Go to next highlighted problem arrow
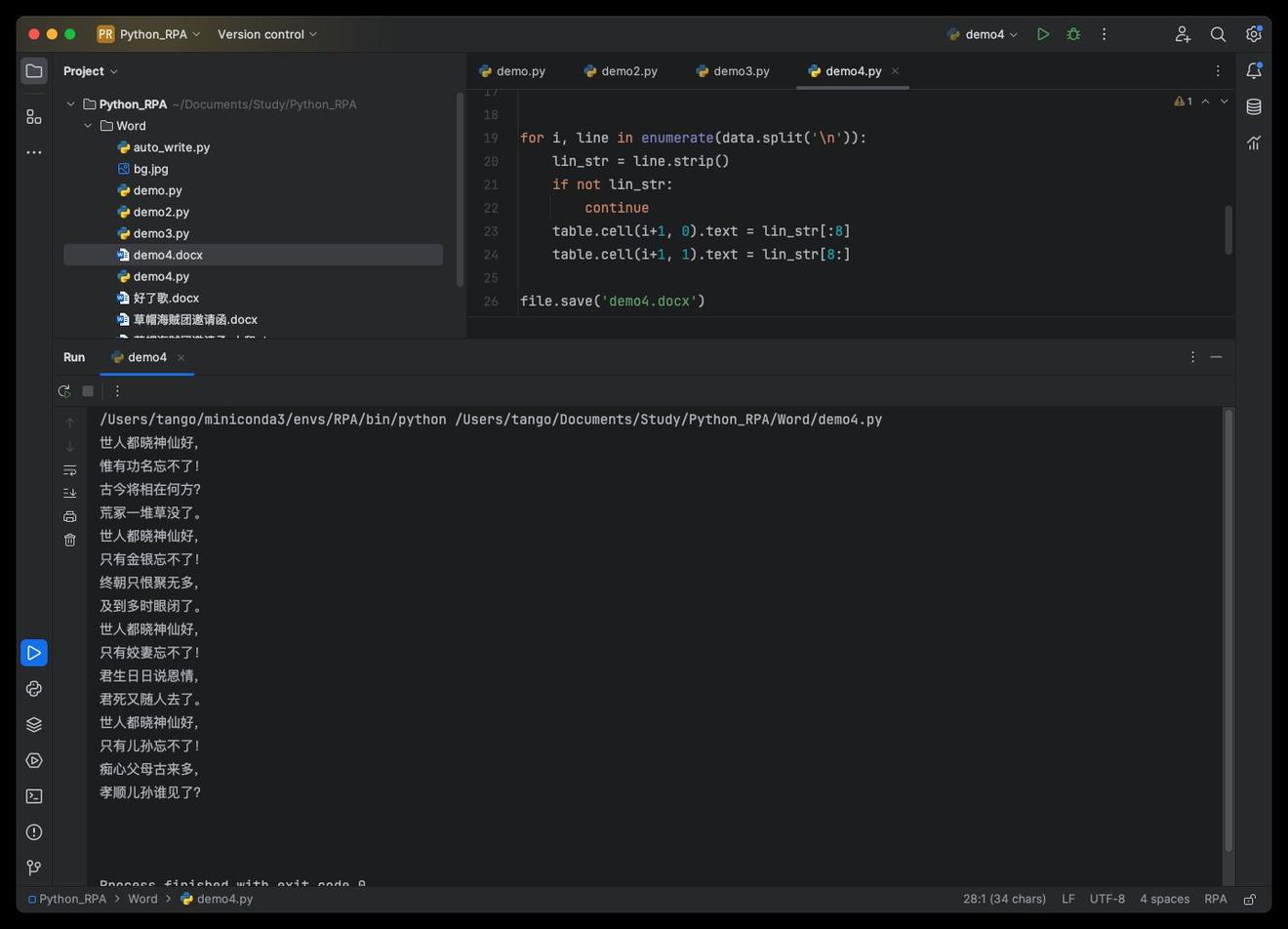The height and width of the screenshot is (929, 1288). click(x=1225, y=101)
